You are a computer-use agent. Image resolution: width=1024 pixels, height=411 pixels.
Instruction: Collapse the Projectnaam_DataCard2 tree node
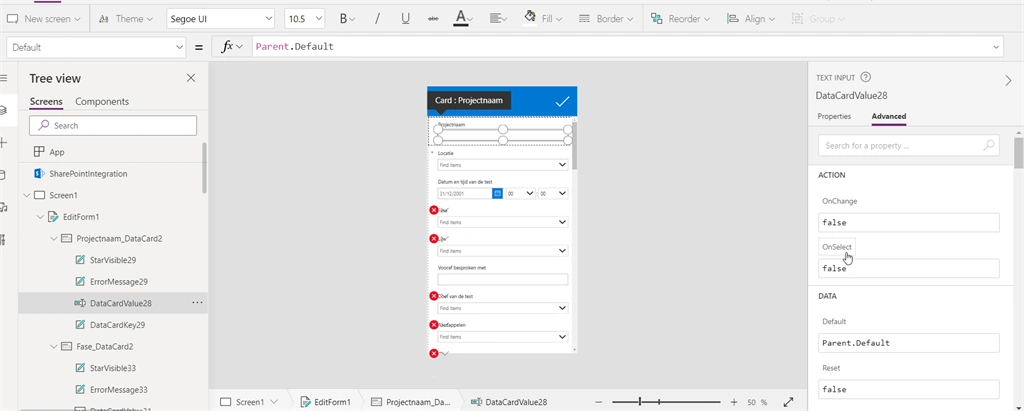pos(54,238)
